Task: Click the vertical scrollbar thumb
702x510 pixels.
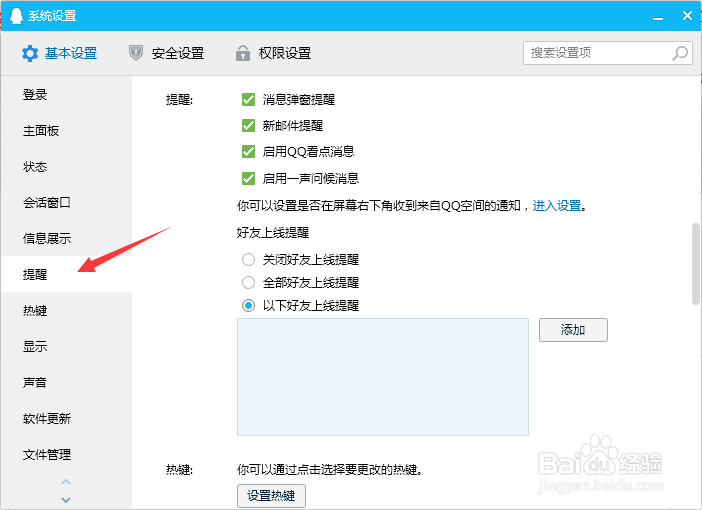Action: [x=695, y=264]
